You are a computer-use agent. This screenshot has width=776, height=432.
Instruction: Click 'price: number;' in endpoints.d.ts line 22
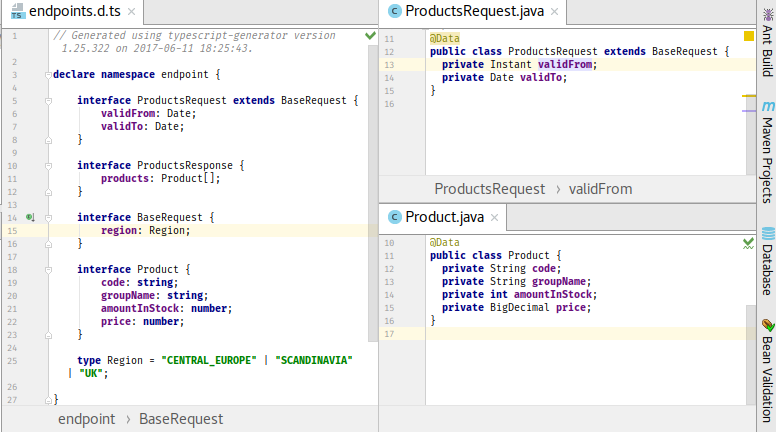click(143, 321)
